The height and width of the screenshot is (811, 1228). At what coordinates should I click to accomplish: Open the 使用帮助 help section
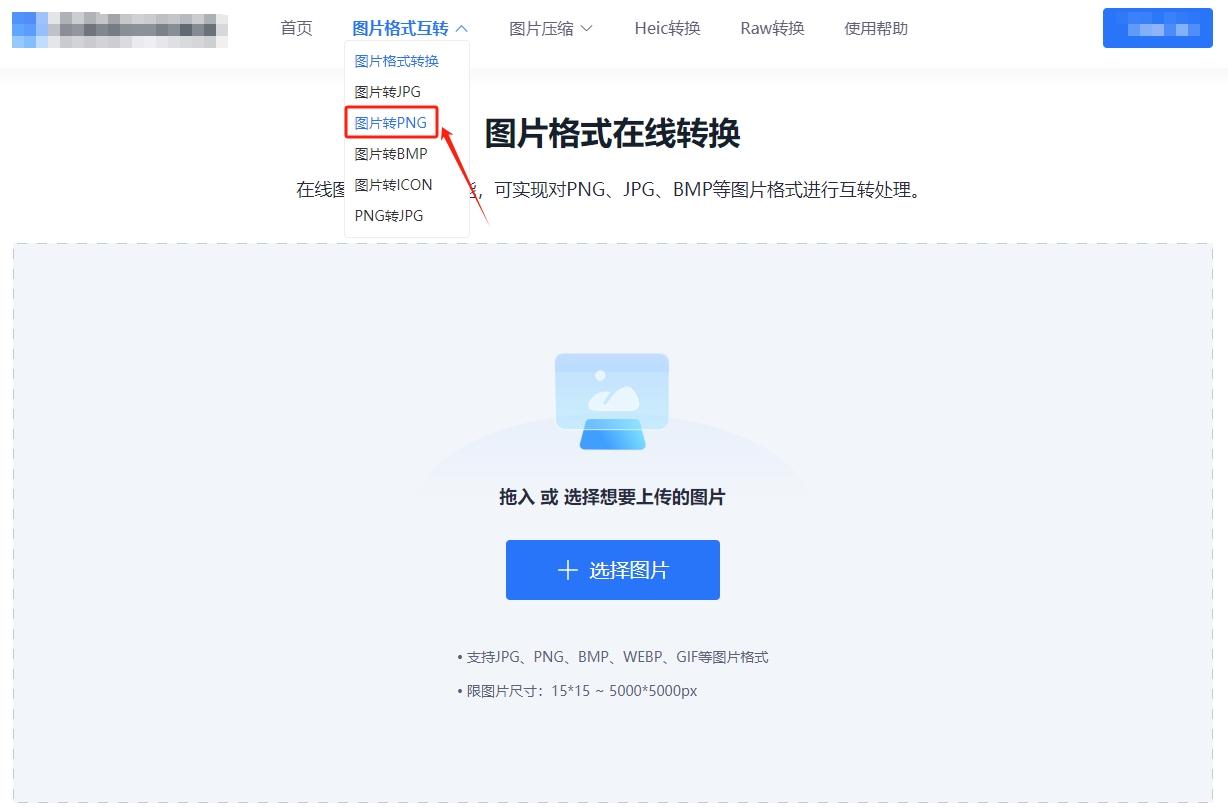tap(876, 28)
